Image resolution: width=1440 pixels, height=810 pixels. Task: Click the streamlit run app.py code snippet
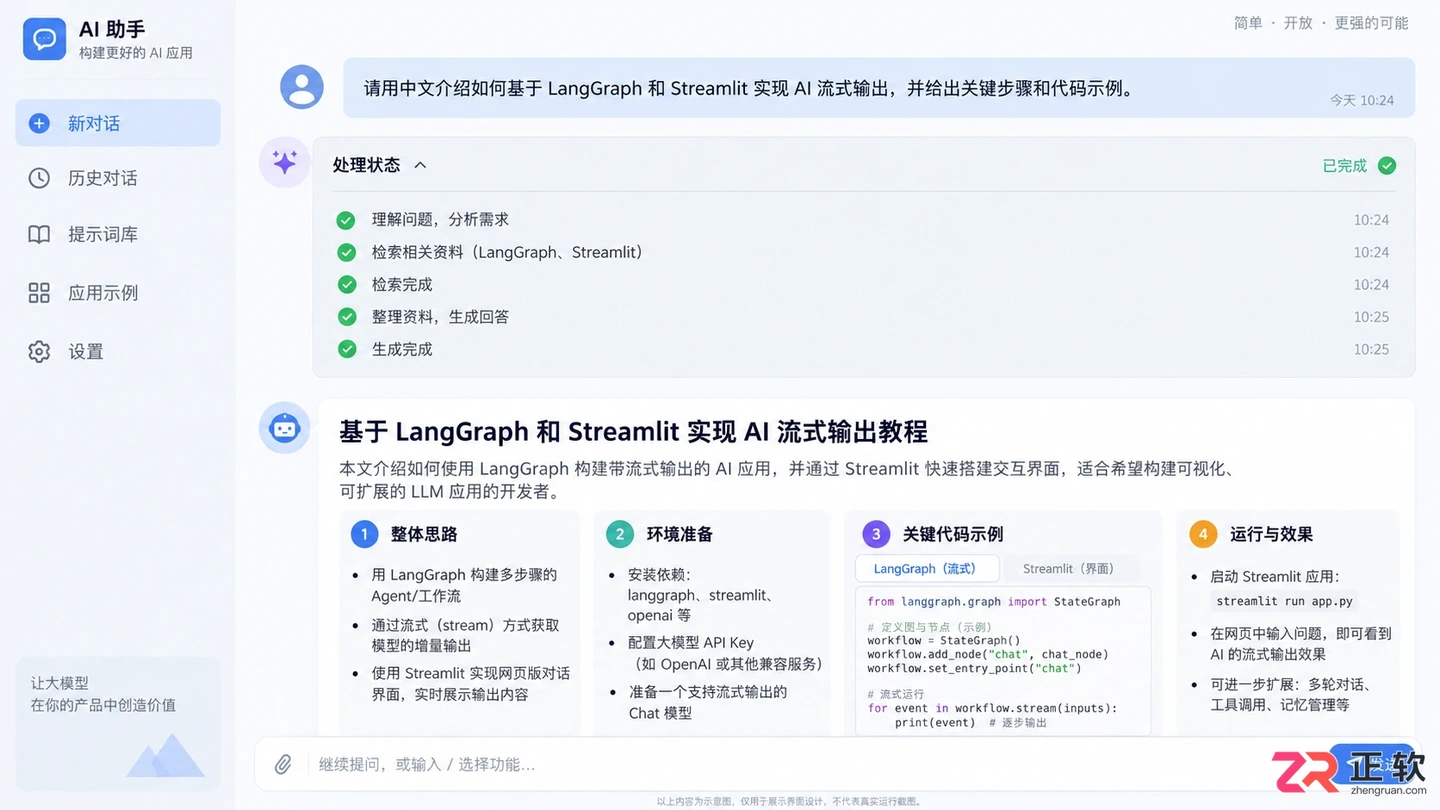tap(1284, 601)
